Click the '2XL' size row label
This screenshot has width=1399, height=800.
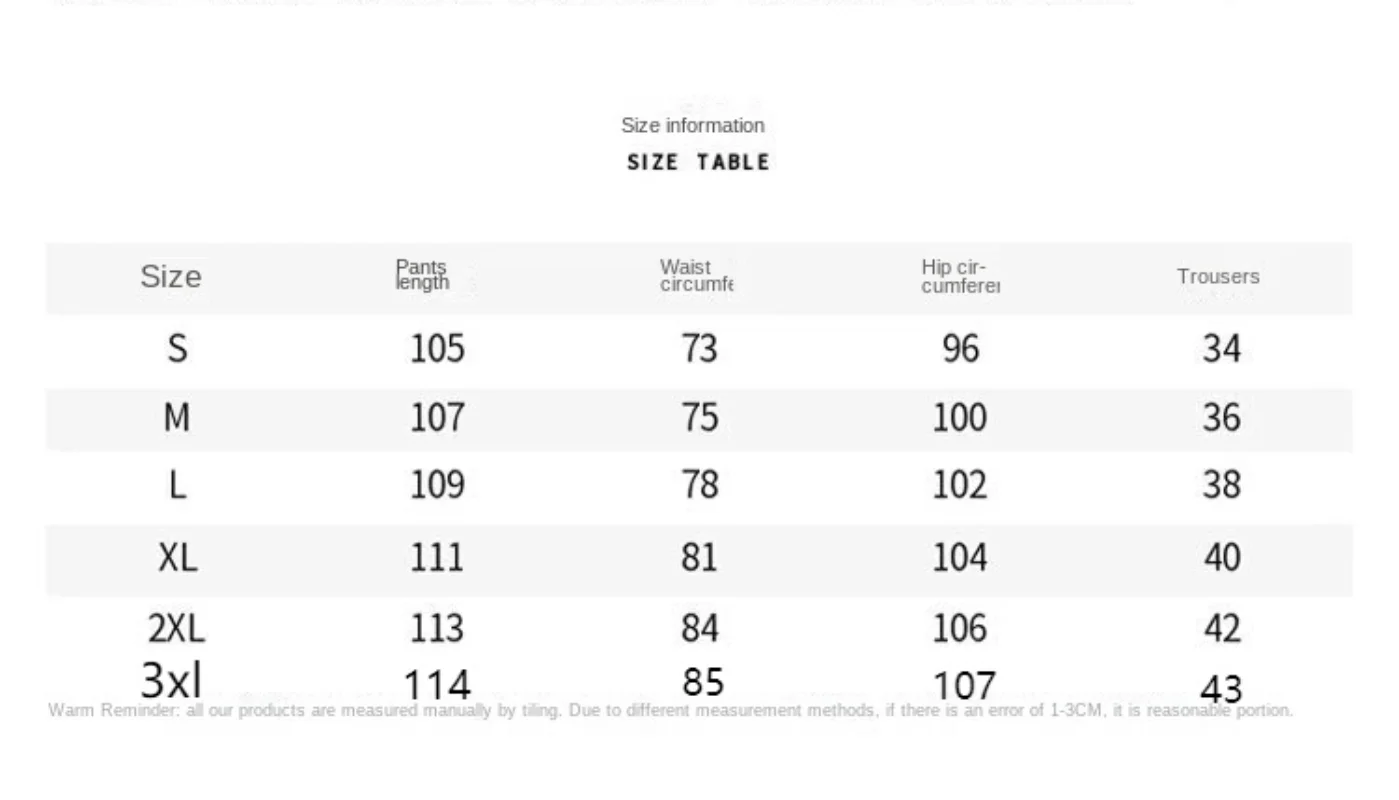[x=176, y=628]
